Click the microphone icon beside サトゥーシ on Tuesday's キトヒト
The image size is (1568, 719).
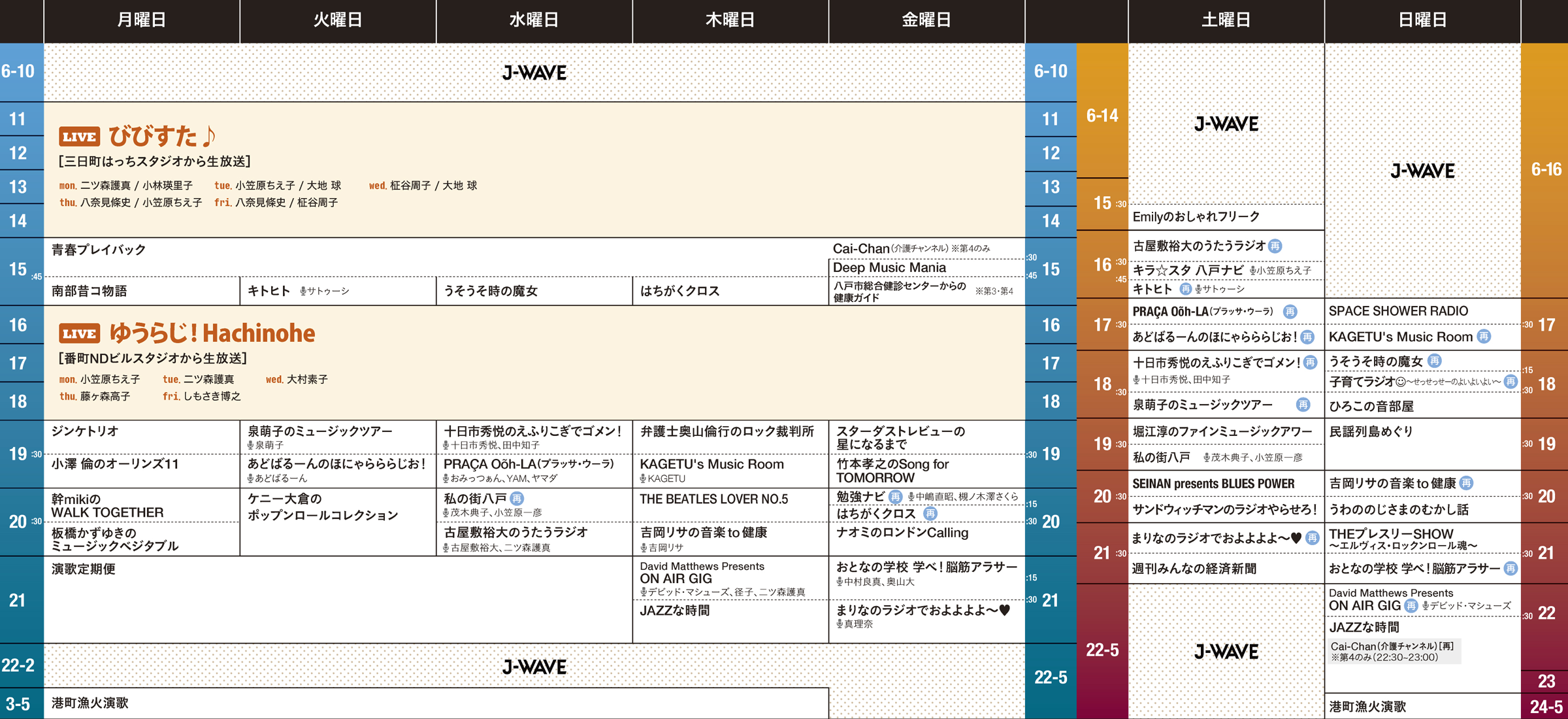click(303, 292)
